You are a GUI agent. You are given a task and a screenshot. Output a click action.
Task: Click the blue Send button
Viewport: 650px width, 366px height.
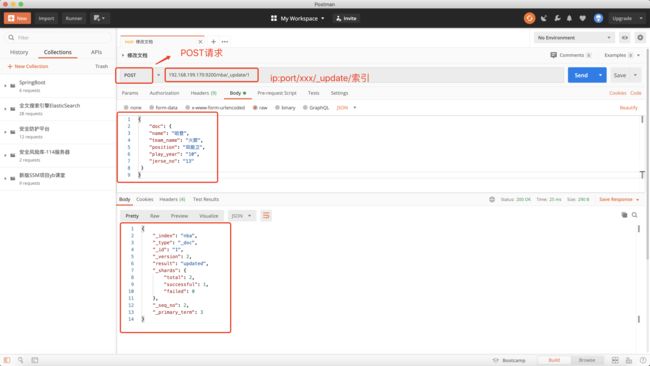click(x=581, y=75)
